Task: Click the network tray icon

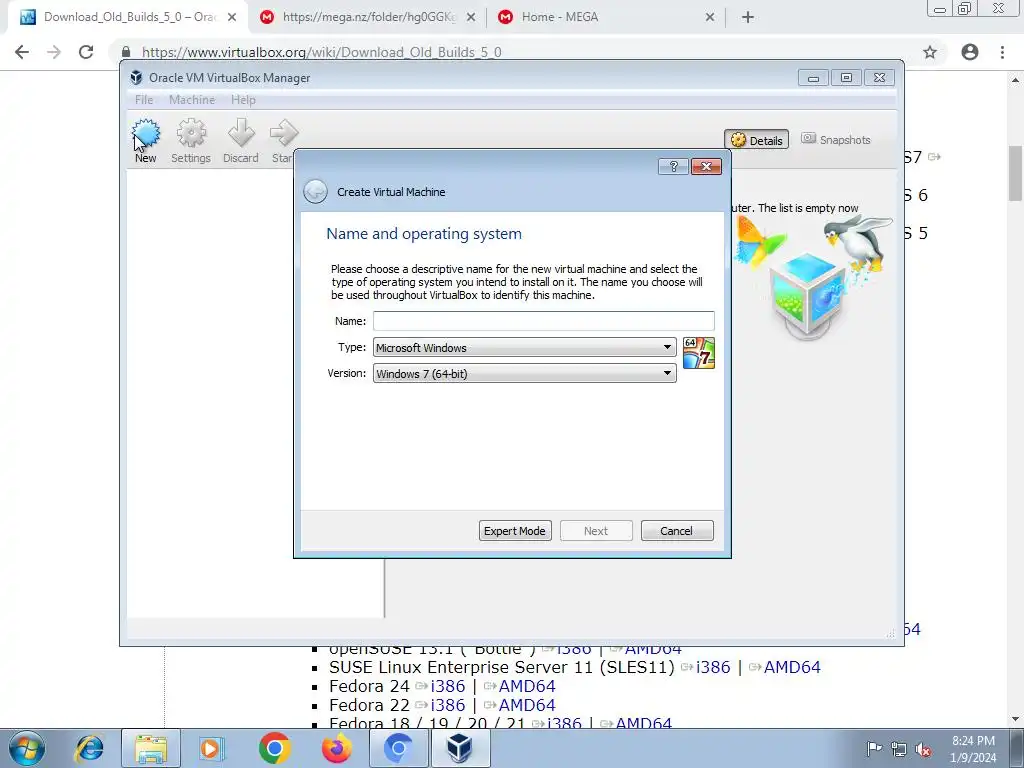Action: pyautogui.click(x=899, y=750)
